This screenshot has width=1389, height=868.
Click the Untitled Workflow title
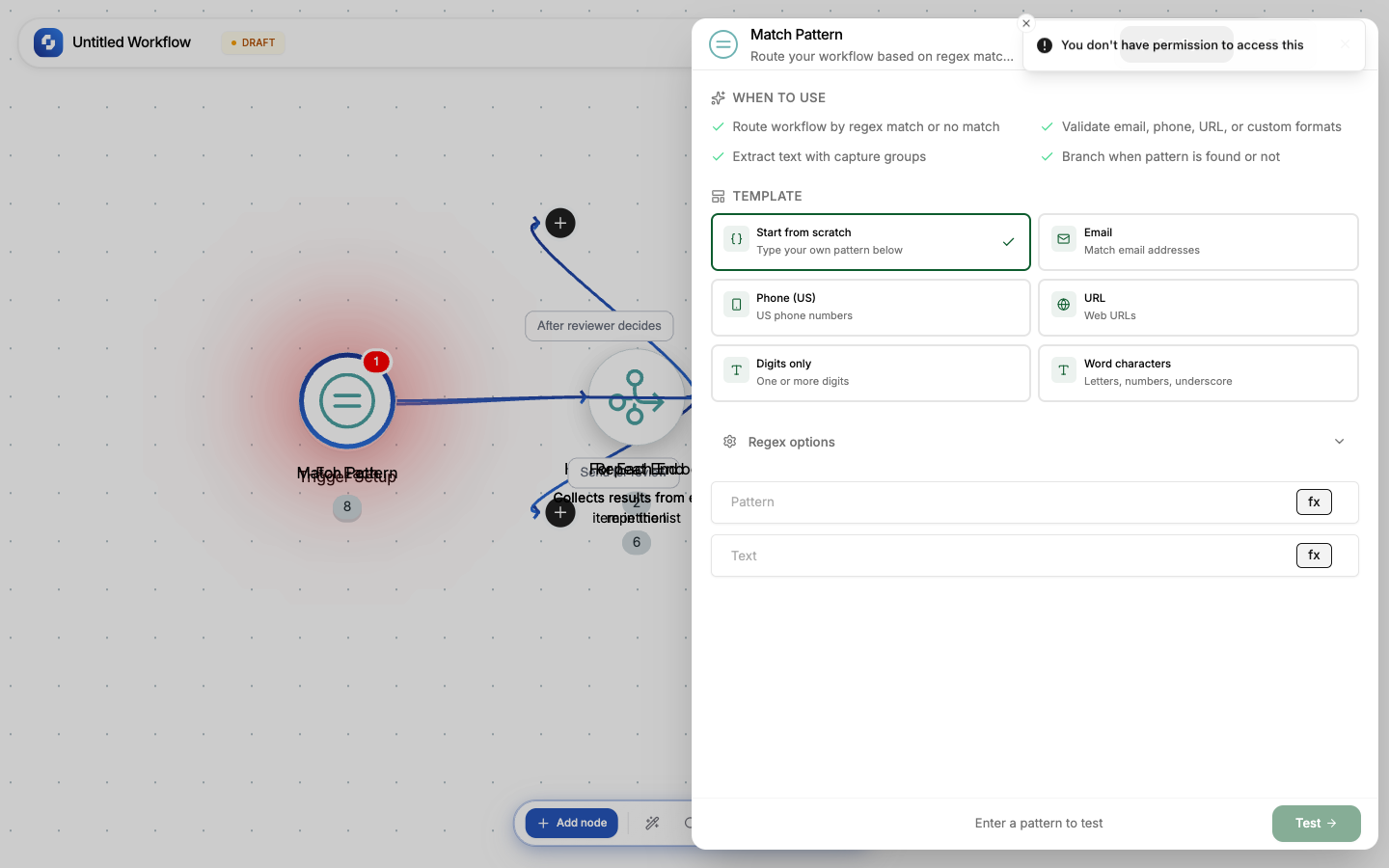131,42
